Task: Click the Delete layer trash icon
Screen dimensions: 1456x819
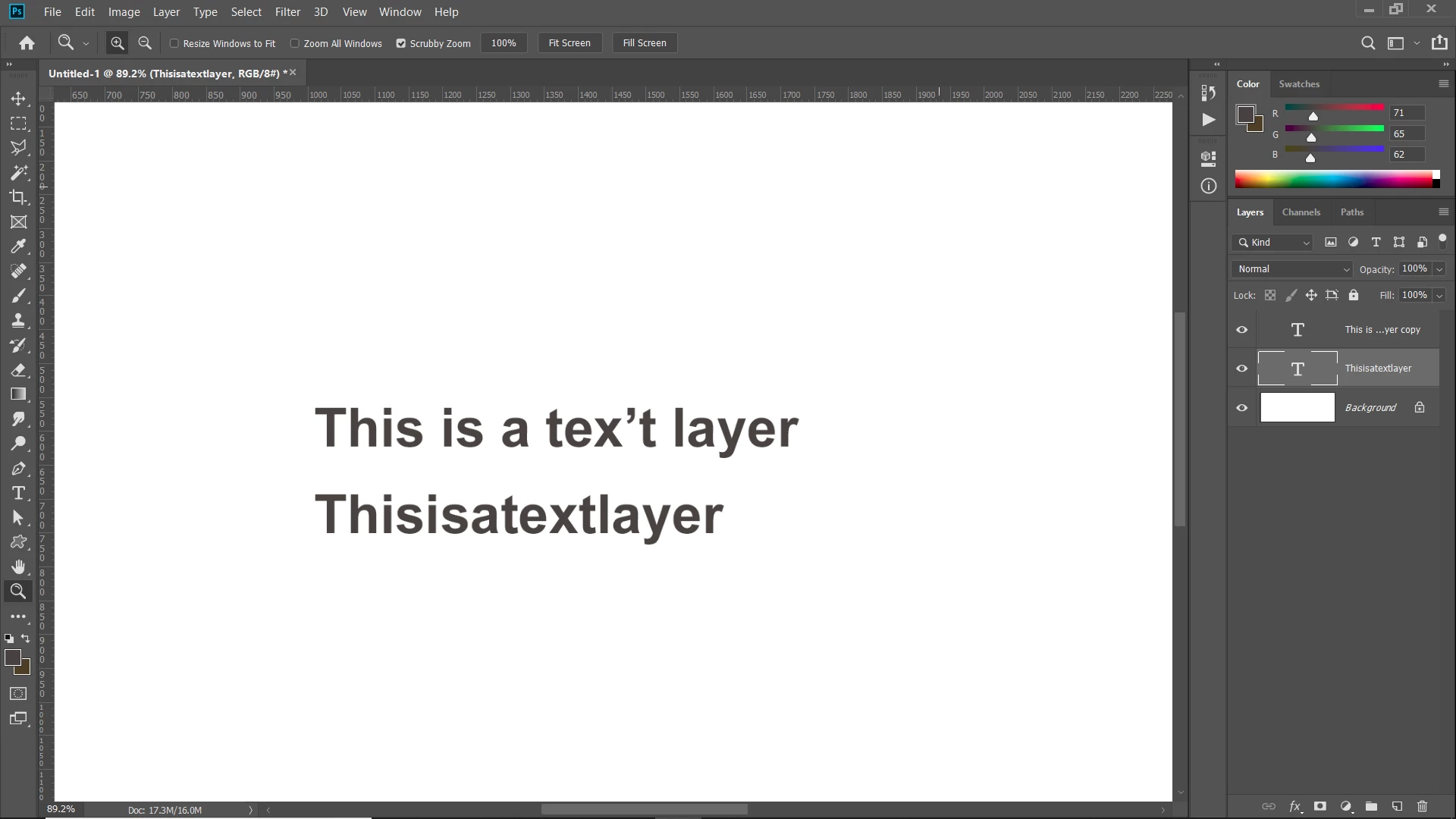Action: click(x=1422, y=806)
